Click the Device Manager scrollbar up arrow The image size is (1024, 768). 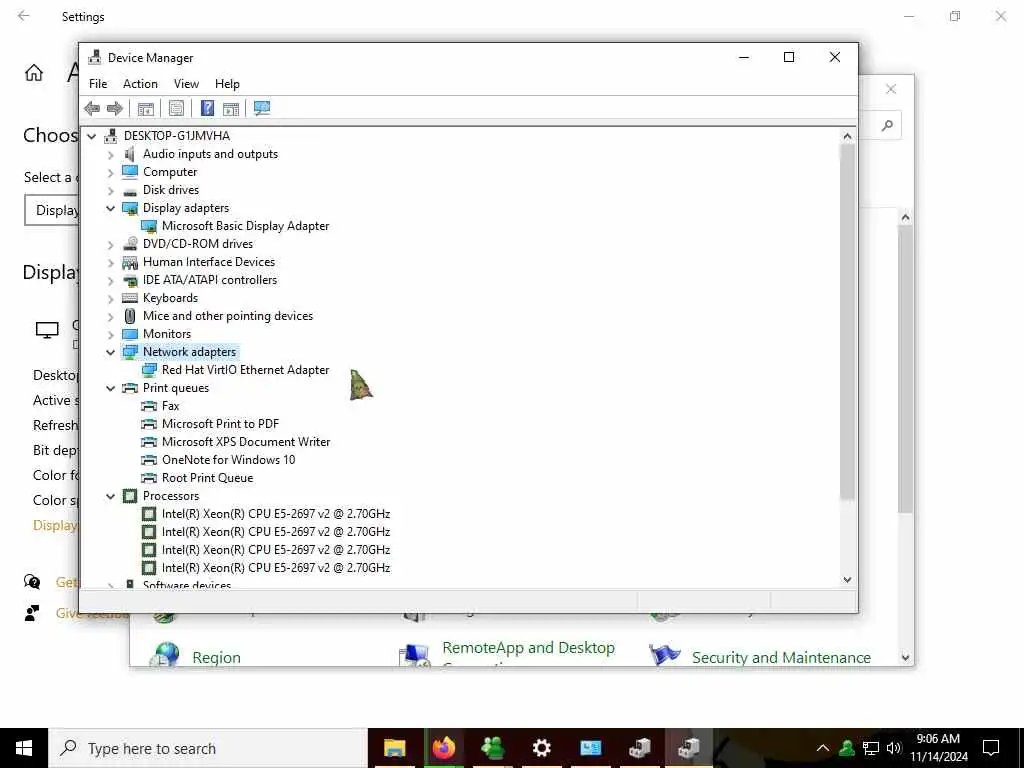point(847,136)
